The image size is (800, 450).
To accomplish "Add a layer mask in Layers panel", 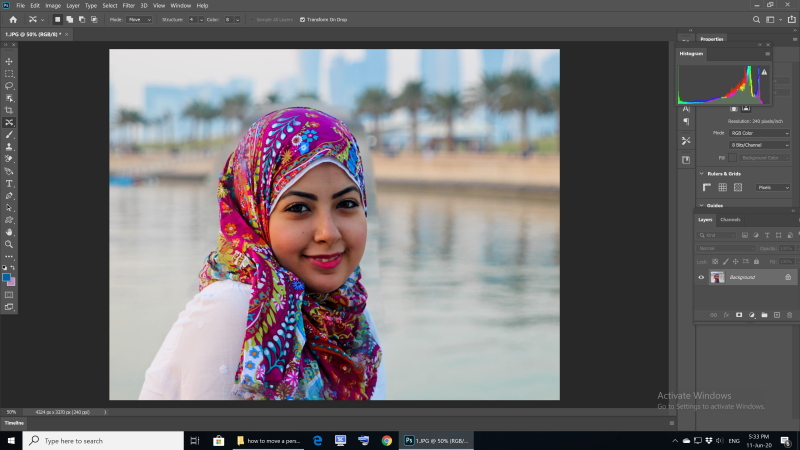I will tap(739, 315).
